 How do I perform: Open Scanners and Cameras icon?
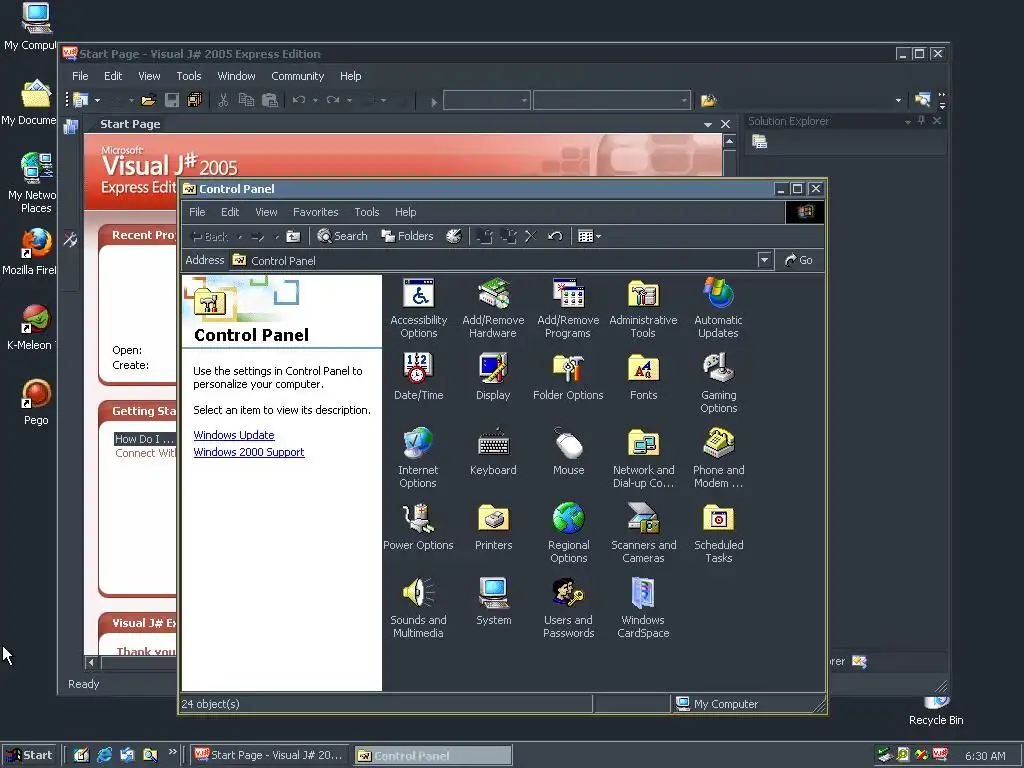(643, 533)
